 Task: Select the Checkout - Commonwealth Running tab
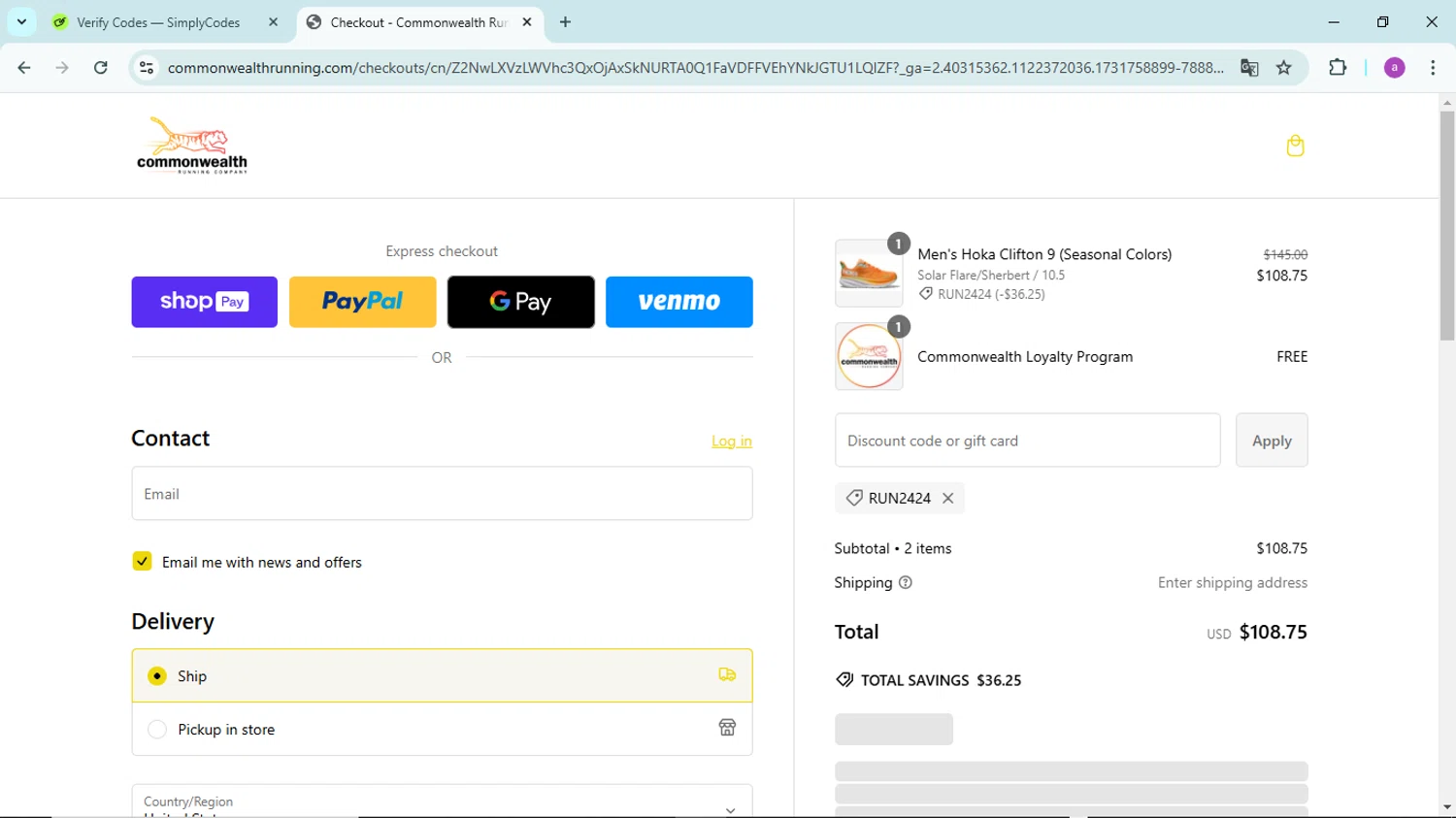click(418, 22)
